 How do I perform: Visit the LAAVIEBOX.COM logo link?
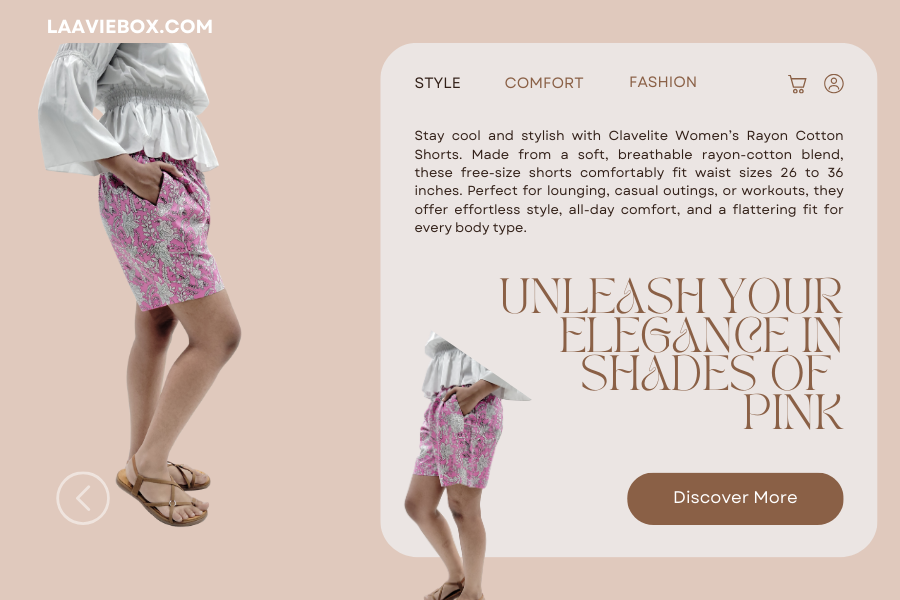coord(130,26)
